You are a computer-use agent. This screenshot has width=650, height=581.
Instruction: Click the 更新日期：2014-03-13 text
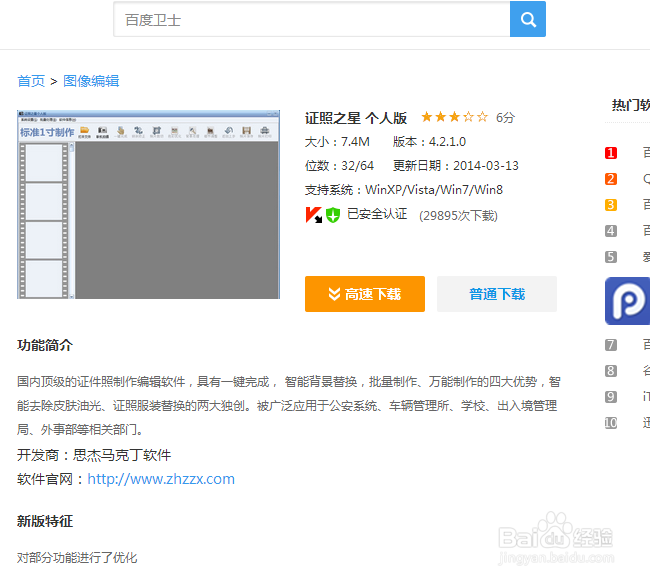(x=456, y=166)
